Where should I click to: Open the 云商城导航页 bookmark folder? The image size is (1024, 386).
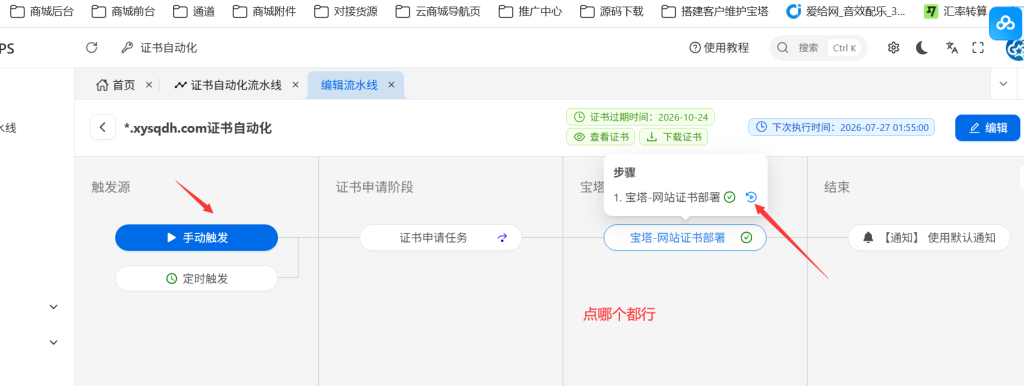pos(438,11)
